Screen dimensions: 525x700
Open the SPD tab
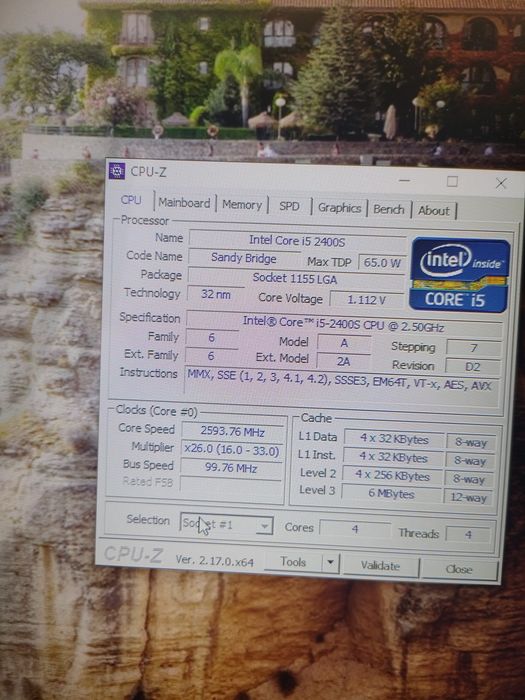point(289,206)
